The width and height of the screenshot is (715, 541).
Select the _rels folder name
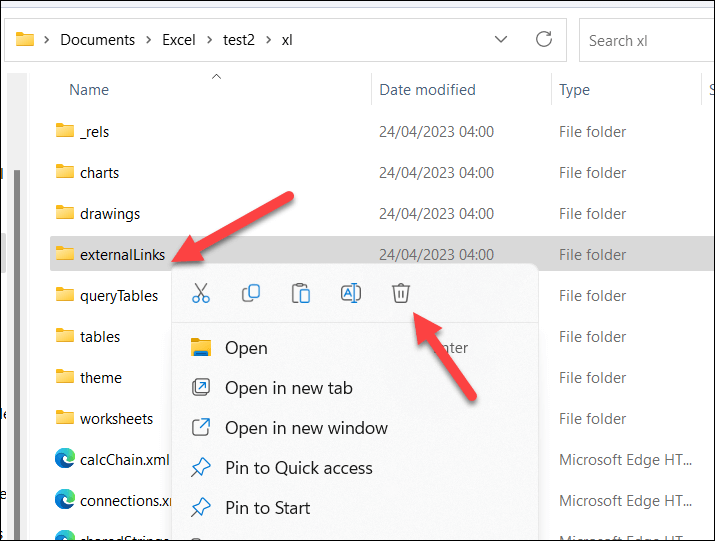(94, 132)
